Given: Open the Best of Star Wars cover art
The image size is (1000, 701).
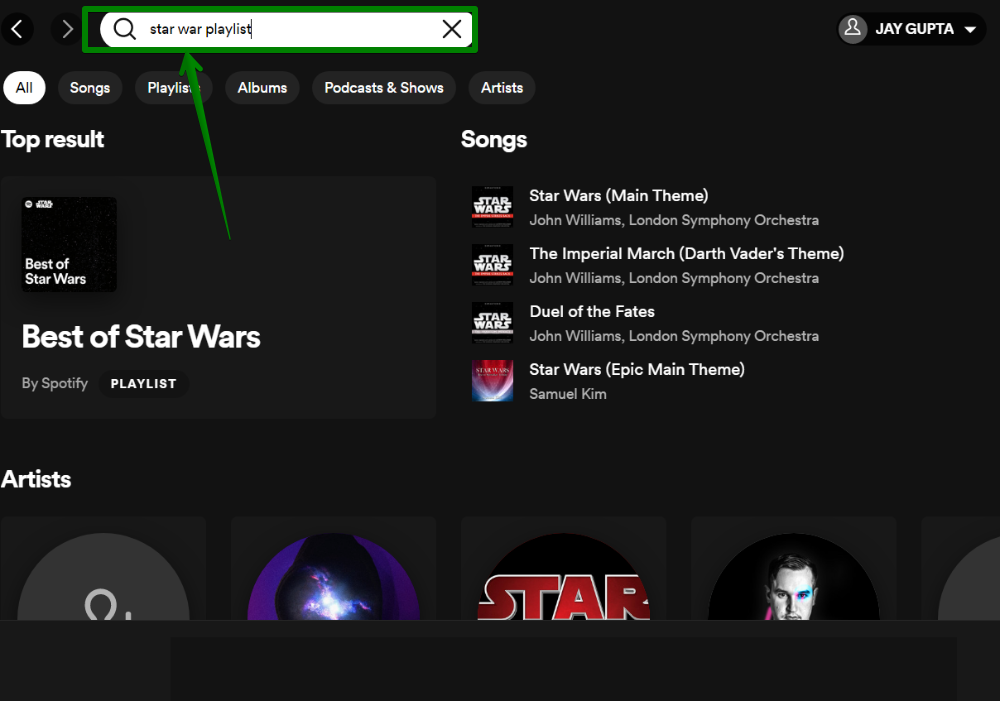Looking at the screenshot, I should pyautogui.click(x=70, y=244).
